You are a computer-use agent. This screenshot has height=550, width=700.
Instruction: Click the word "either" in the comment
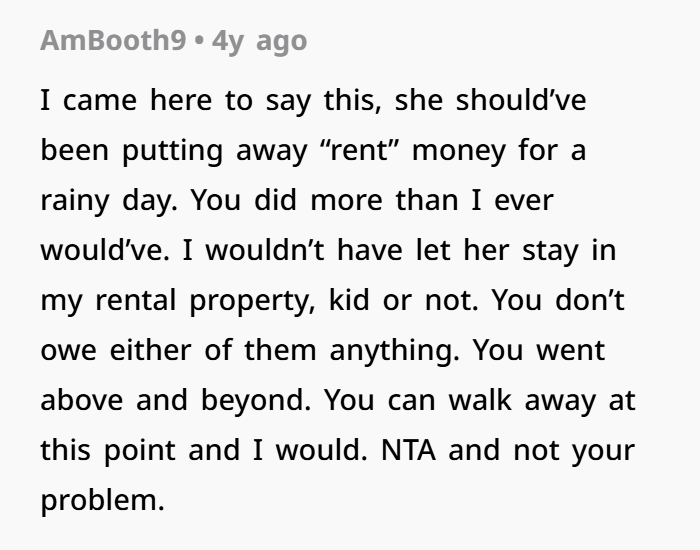(150, 350)
